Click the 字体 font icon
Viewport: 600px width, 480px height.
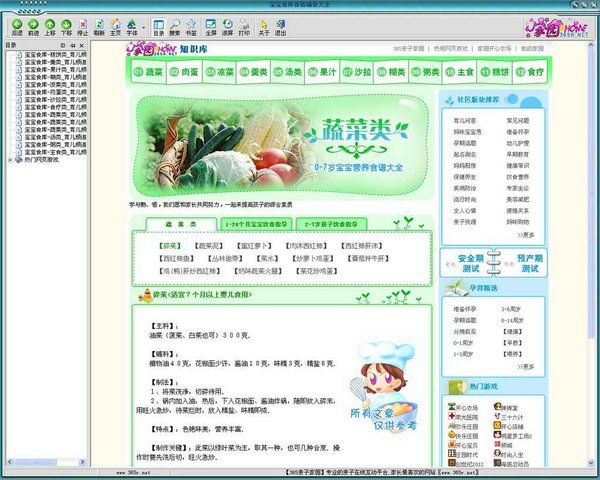[132, 27]
